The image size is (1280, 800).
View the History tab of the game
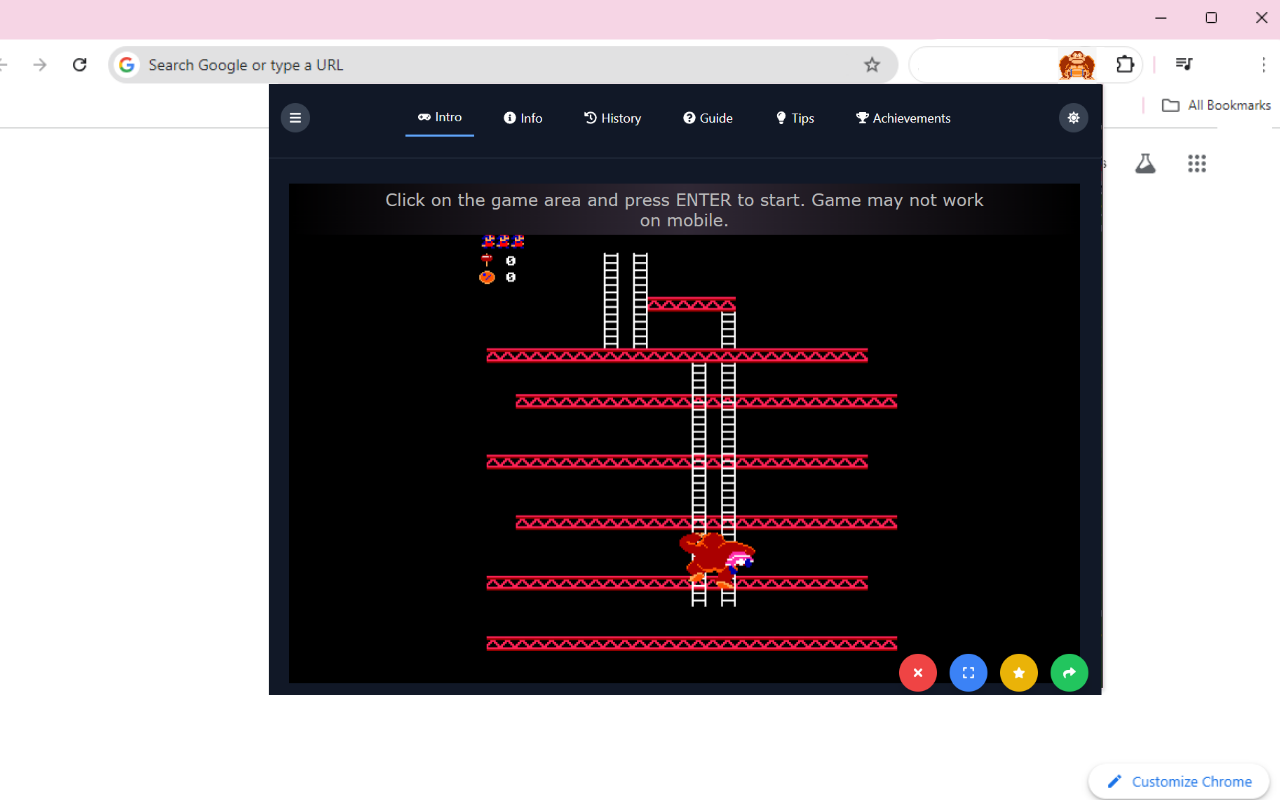tap(612, 117)
